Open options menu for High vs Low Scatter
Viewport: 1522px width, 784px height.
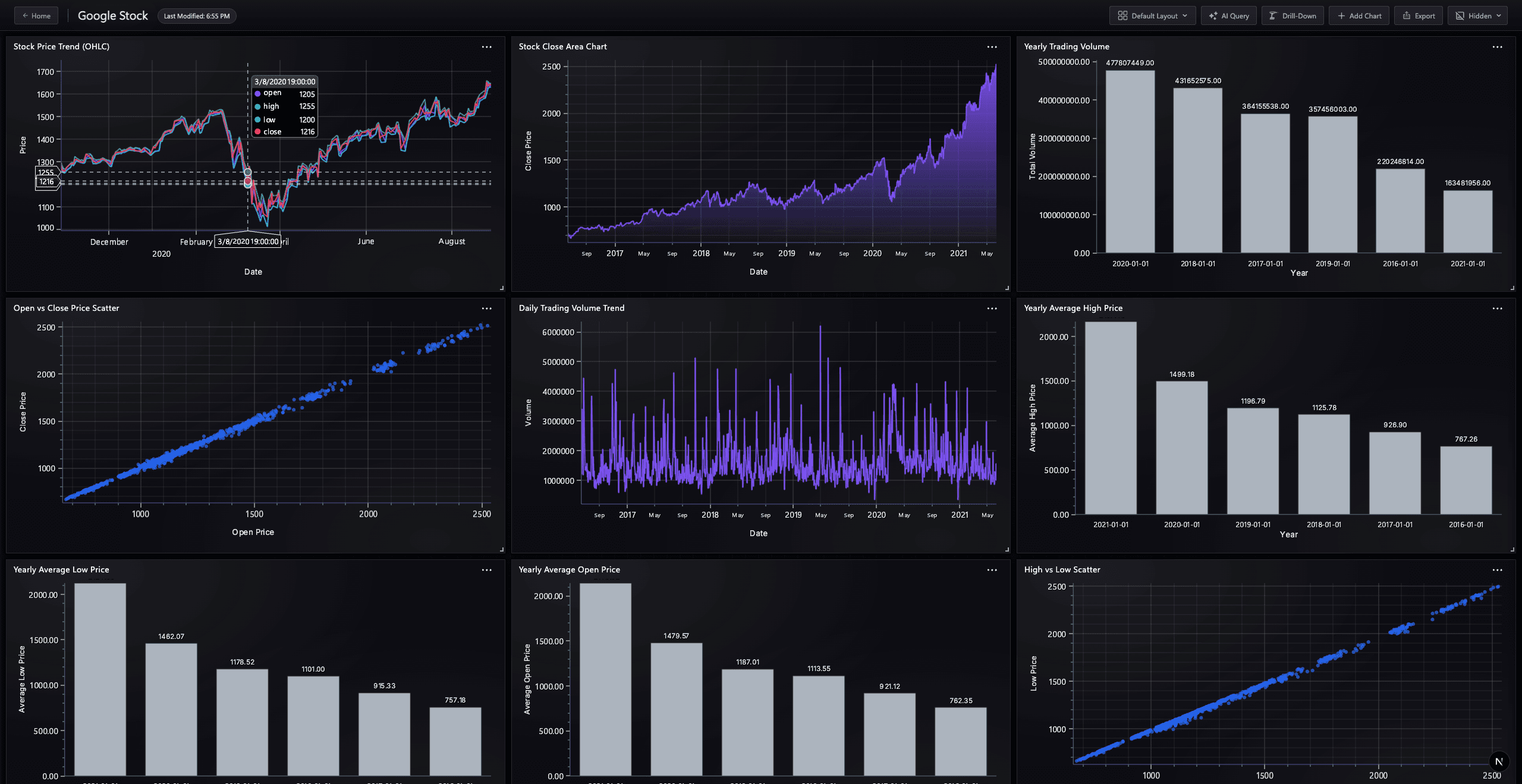[1498, 570]
